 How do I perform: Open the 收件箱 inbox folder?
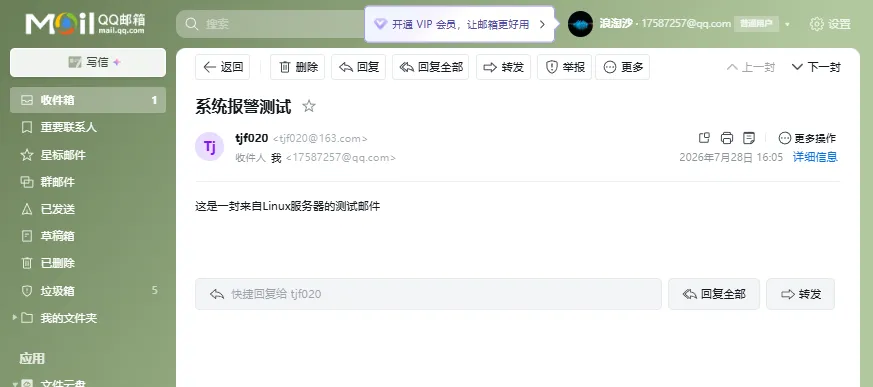coord(88,100)
